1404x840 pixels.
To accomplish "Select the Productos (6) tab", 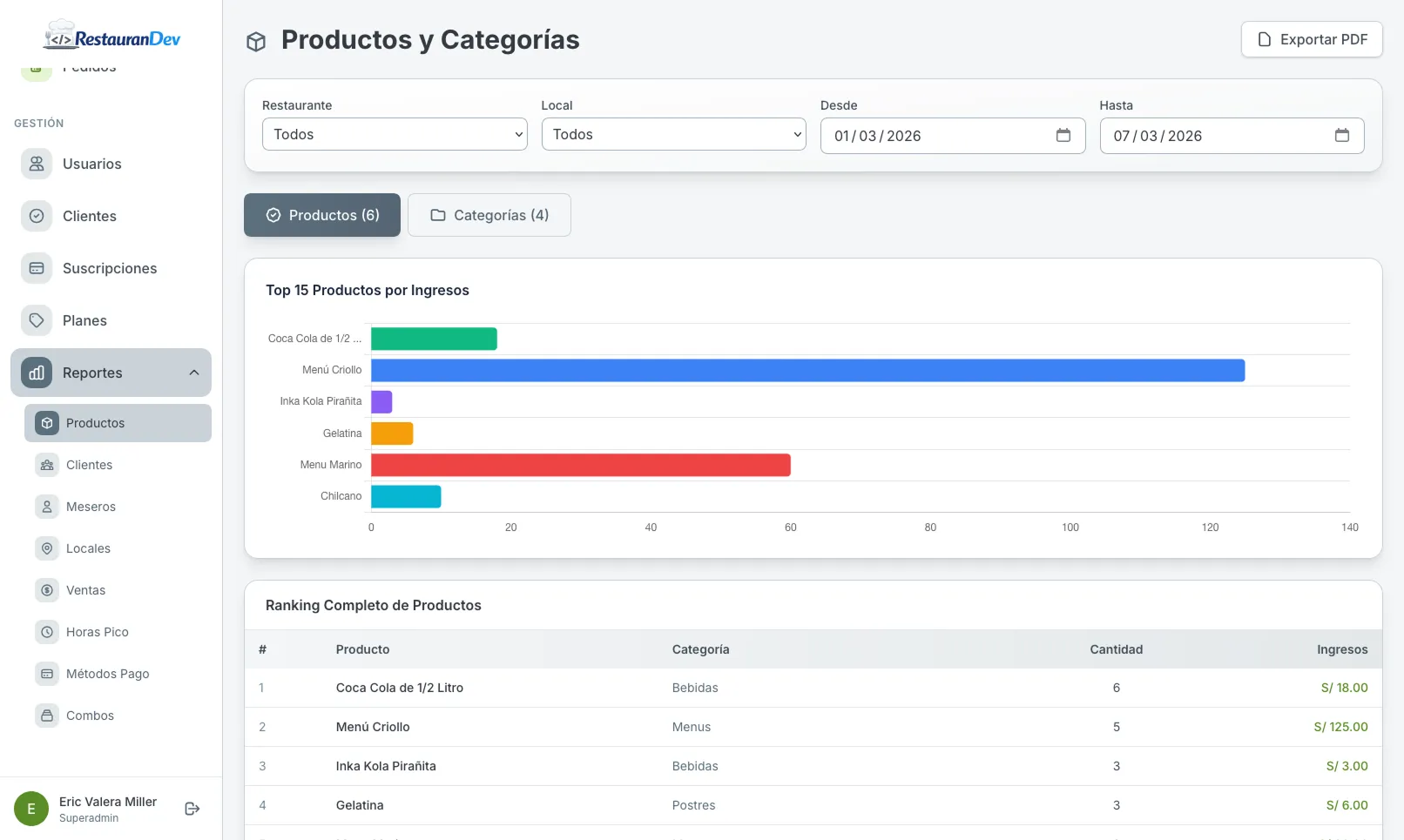I will coord(322,215).
